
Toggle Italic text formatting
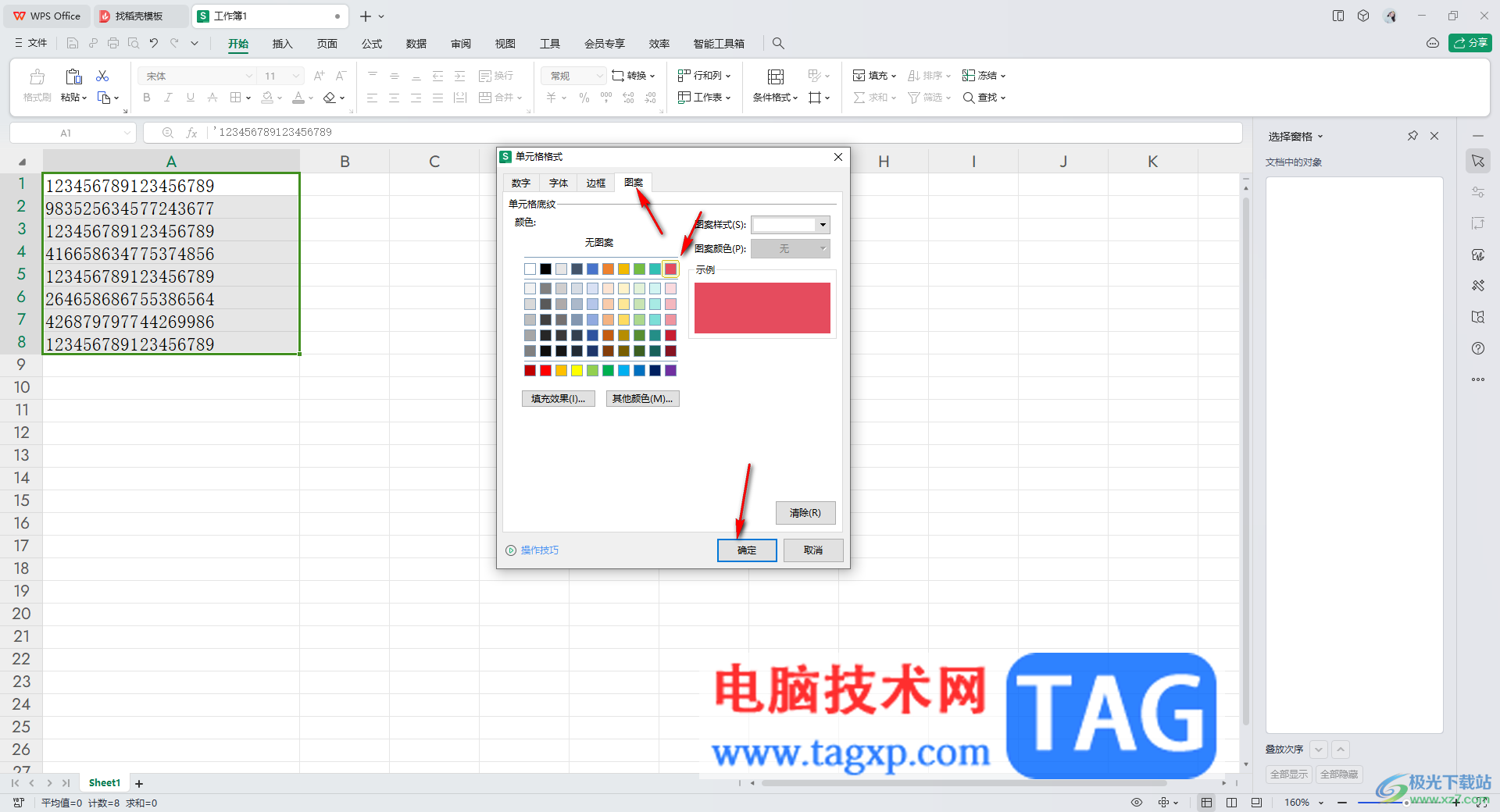tap(168, 98)
